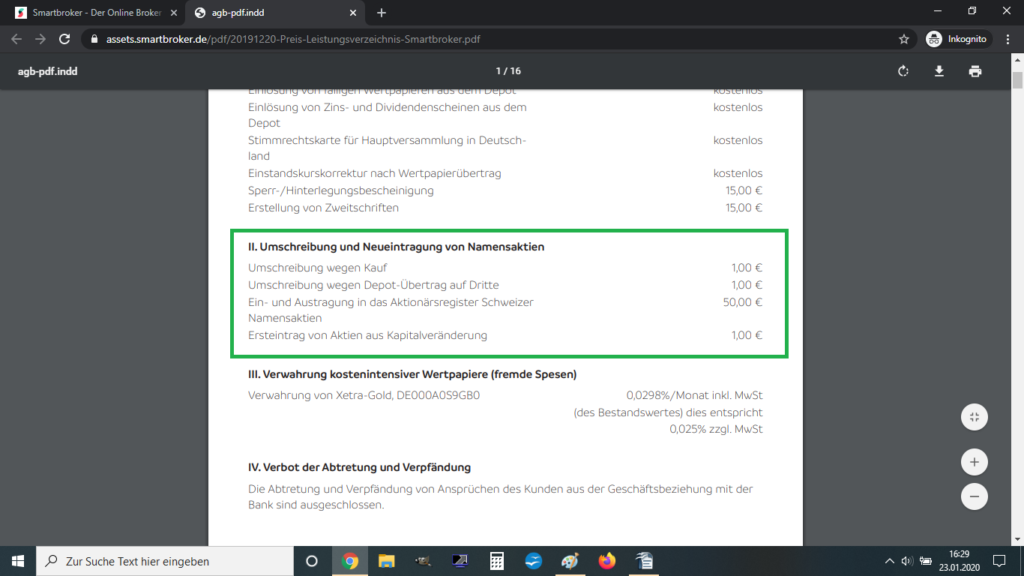Open the battery status icon
The width and height of the screenshot is (1024, 576).
[x=925, y=561]
